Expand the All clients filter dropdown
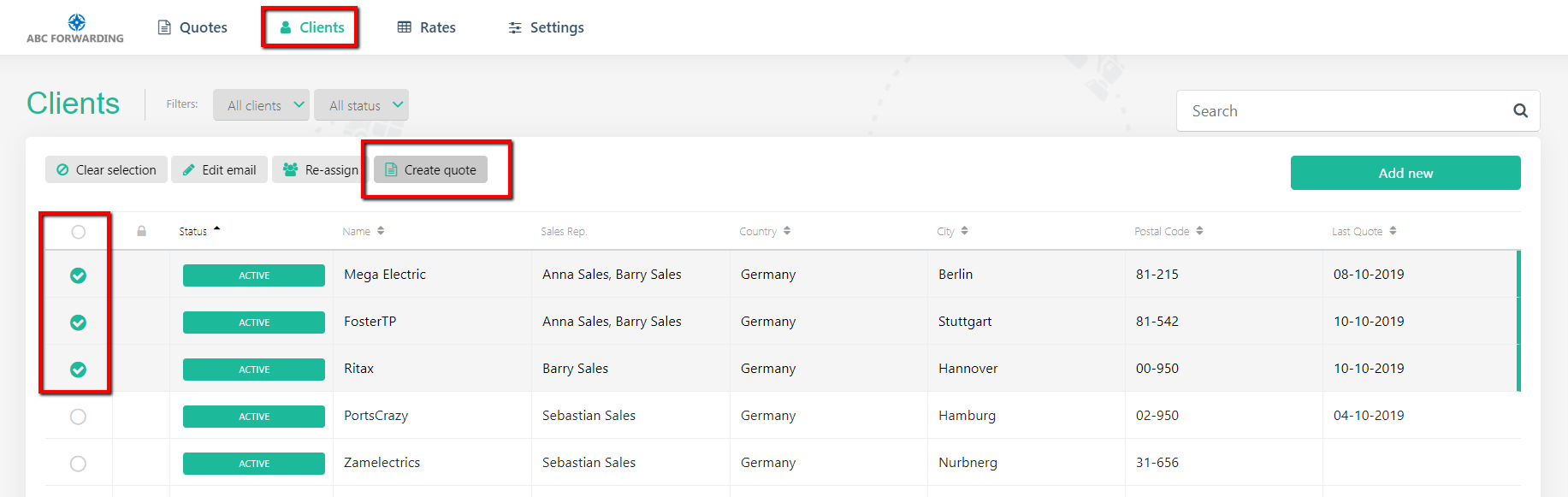The width and height of the screenshot is (1568, 497). (x=262, y=105)
